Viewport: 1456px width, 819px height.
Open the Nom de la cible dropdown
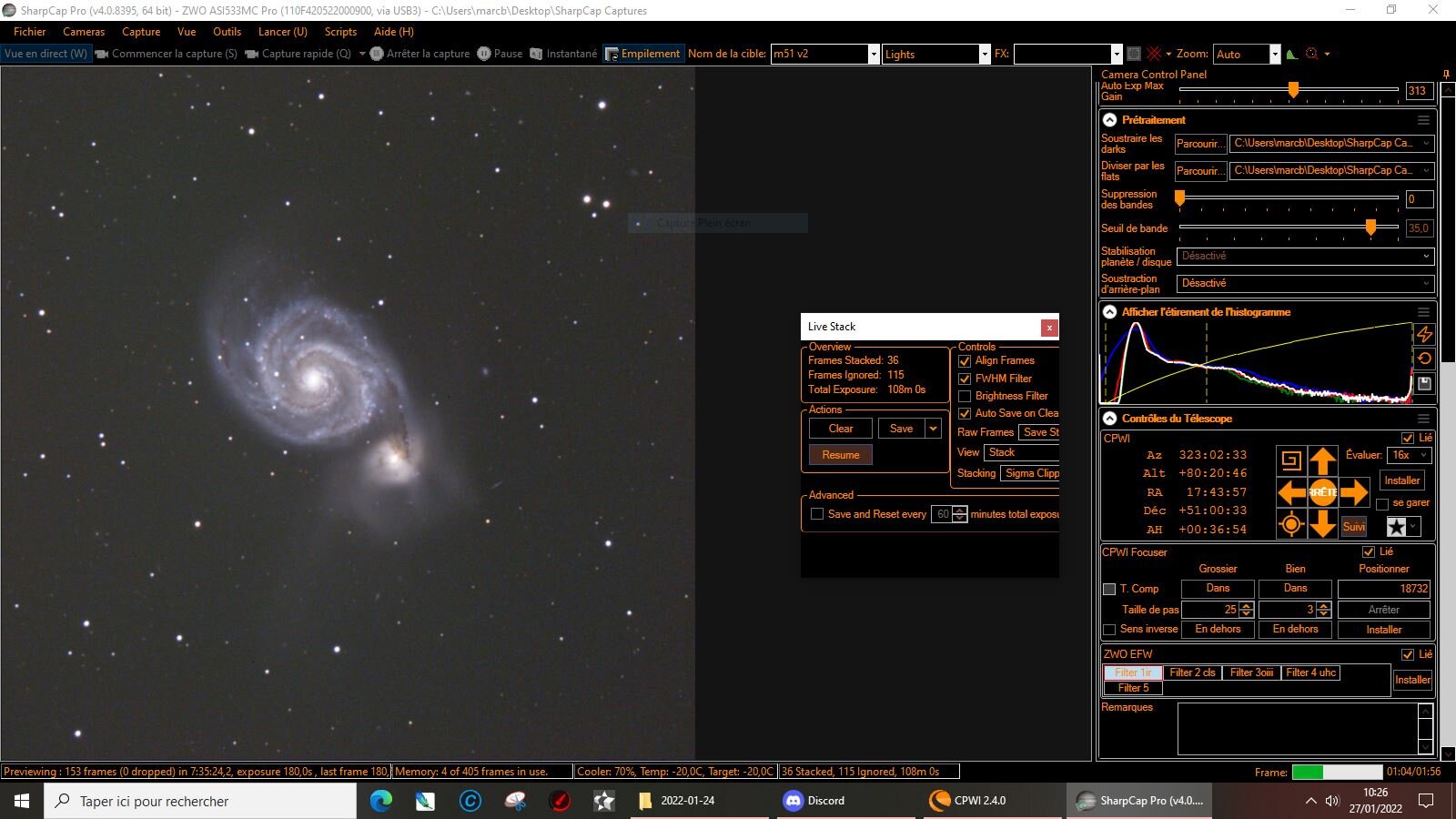pos(874,54)
